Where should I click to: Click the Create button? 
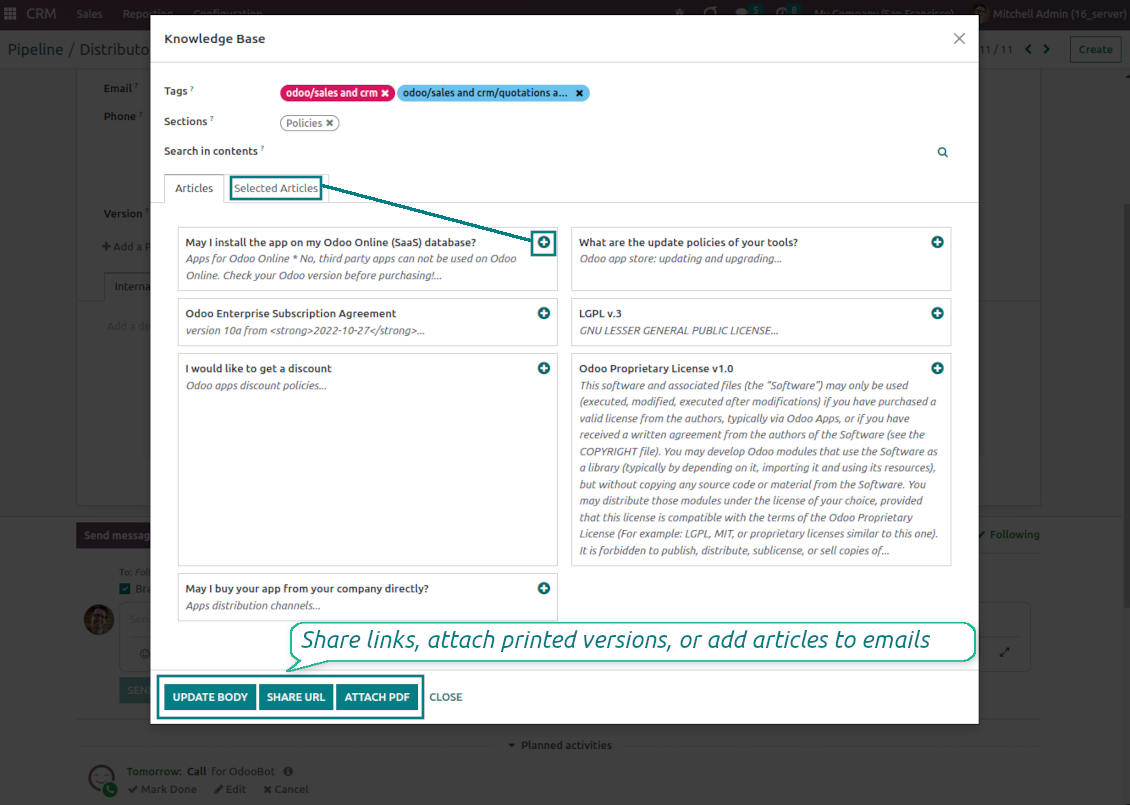pyautogui.click(x=1095, y=49)
